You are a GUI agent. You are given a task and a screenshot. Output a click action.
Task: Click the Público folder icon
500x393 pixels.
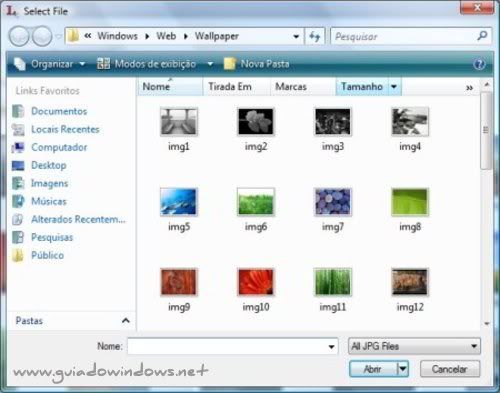pos(18,255)
